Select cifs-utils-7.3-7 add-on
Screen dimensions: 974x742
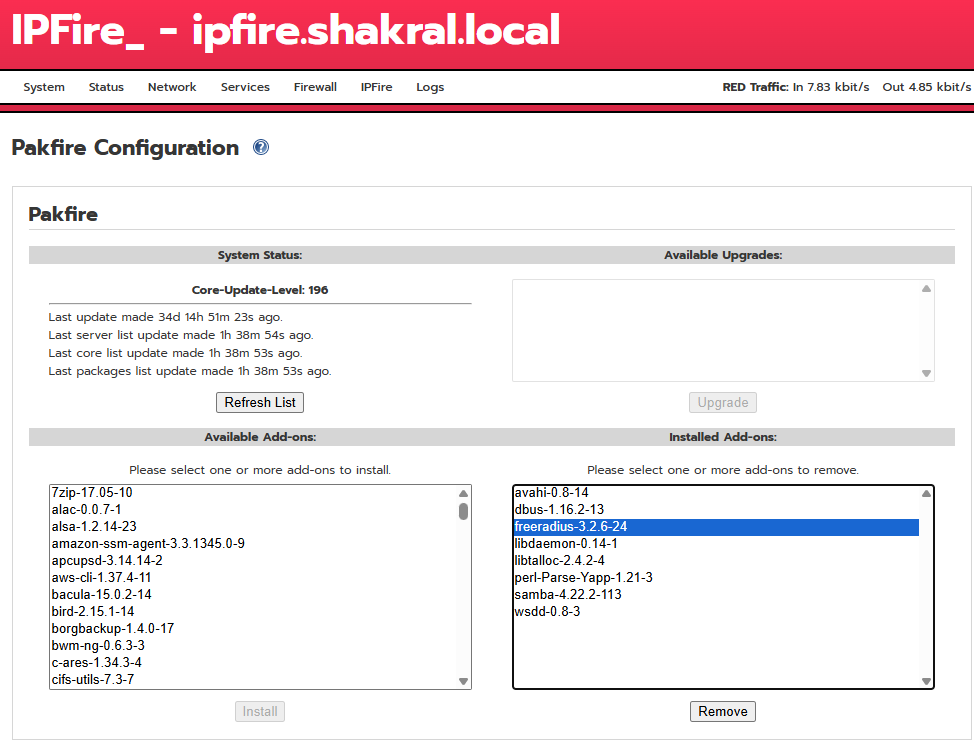(253, 680)
